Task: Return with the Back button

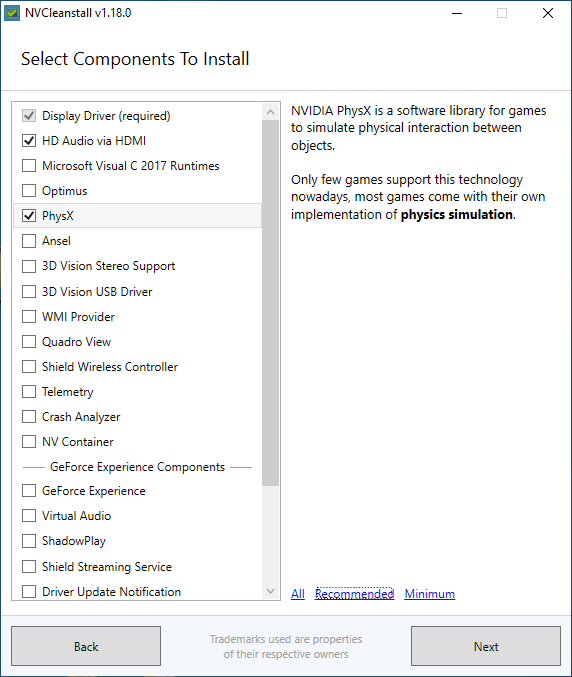Action: [86, 646]
